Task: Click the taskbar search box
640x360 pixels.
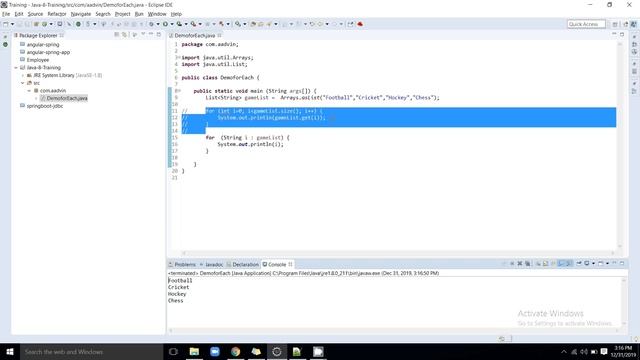Action: [x=91, y=352]
